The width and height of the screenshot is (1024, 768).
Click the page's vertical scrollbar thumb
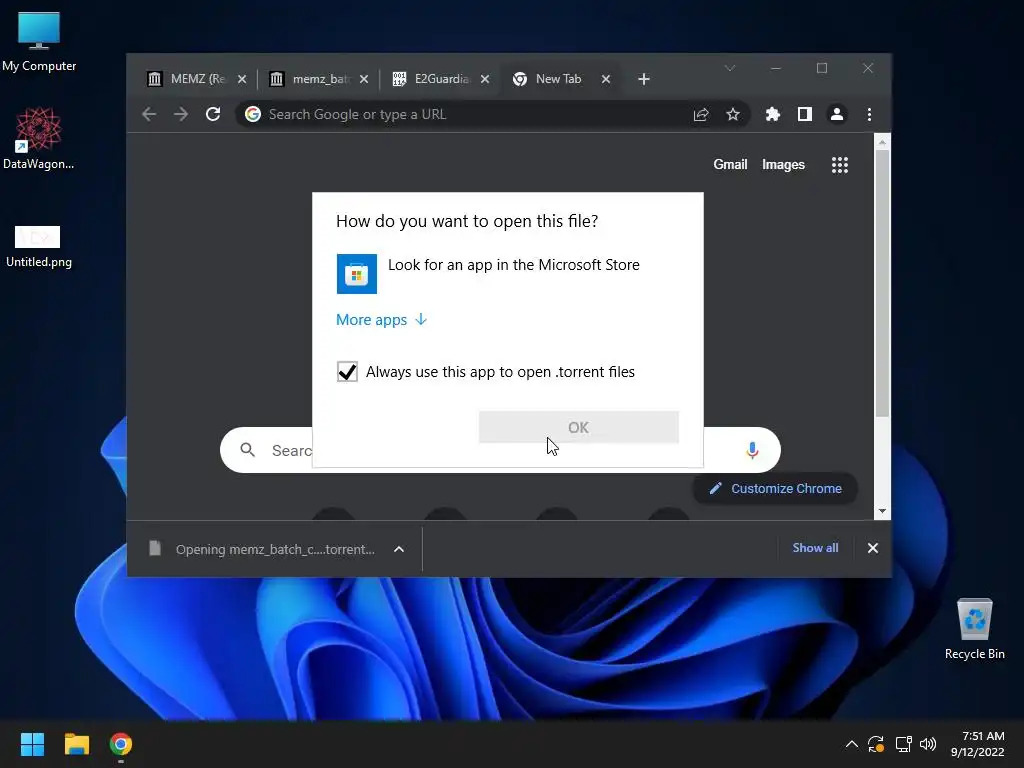(x=882, y=282)
